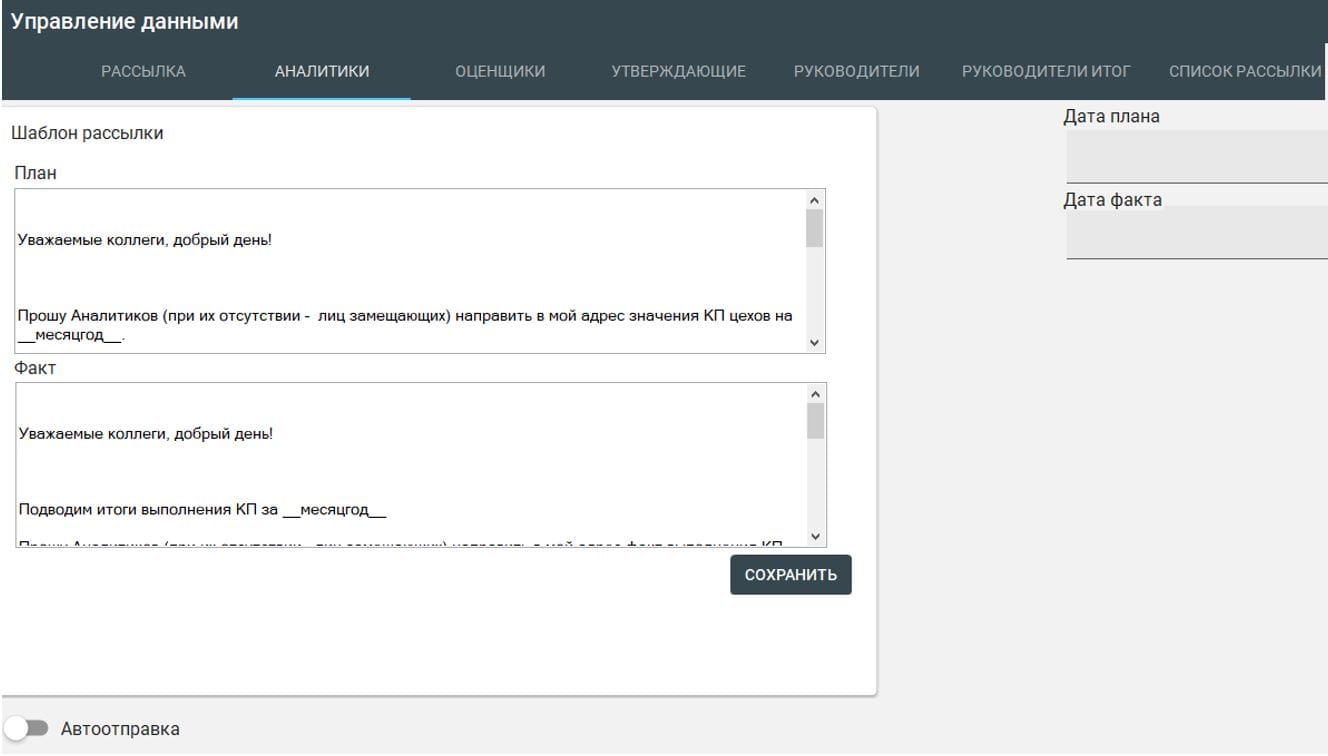The image size is (1328, 756).
Task: Click the Дата плана input field
Action: (1196, 157)
